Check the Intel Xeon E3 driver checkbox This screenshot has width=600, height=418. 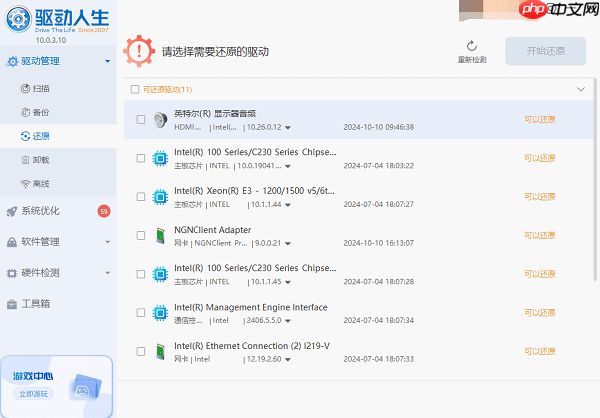(x=141, y=197)
